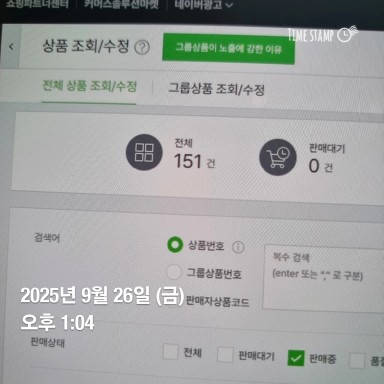Screen dimensions: 384x384
Task: Click the 151 건 total count
Action: click(195, 162)
